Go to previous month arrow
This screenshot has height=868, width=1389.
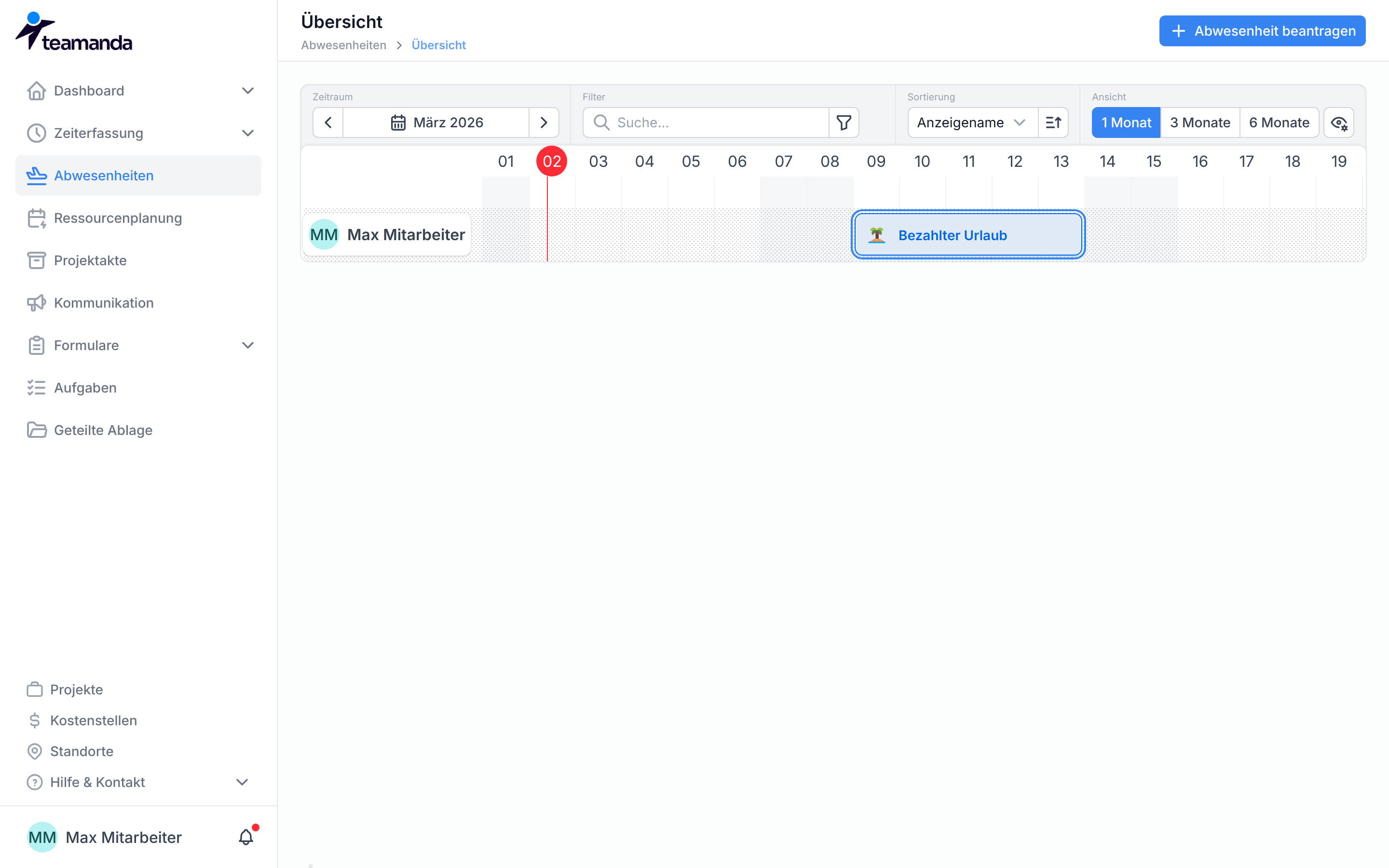coord(328,122)
